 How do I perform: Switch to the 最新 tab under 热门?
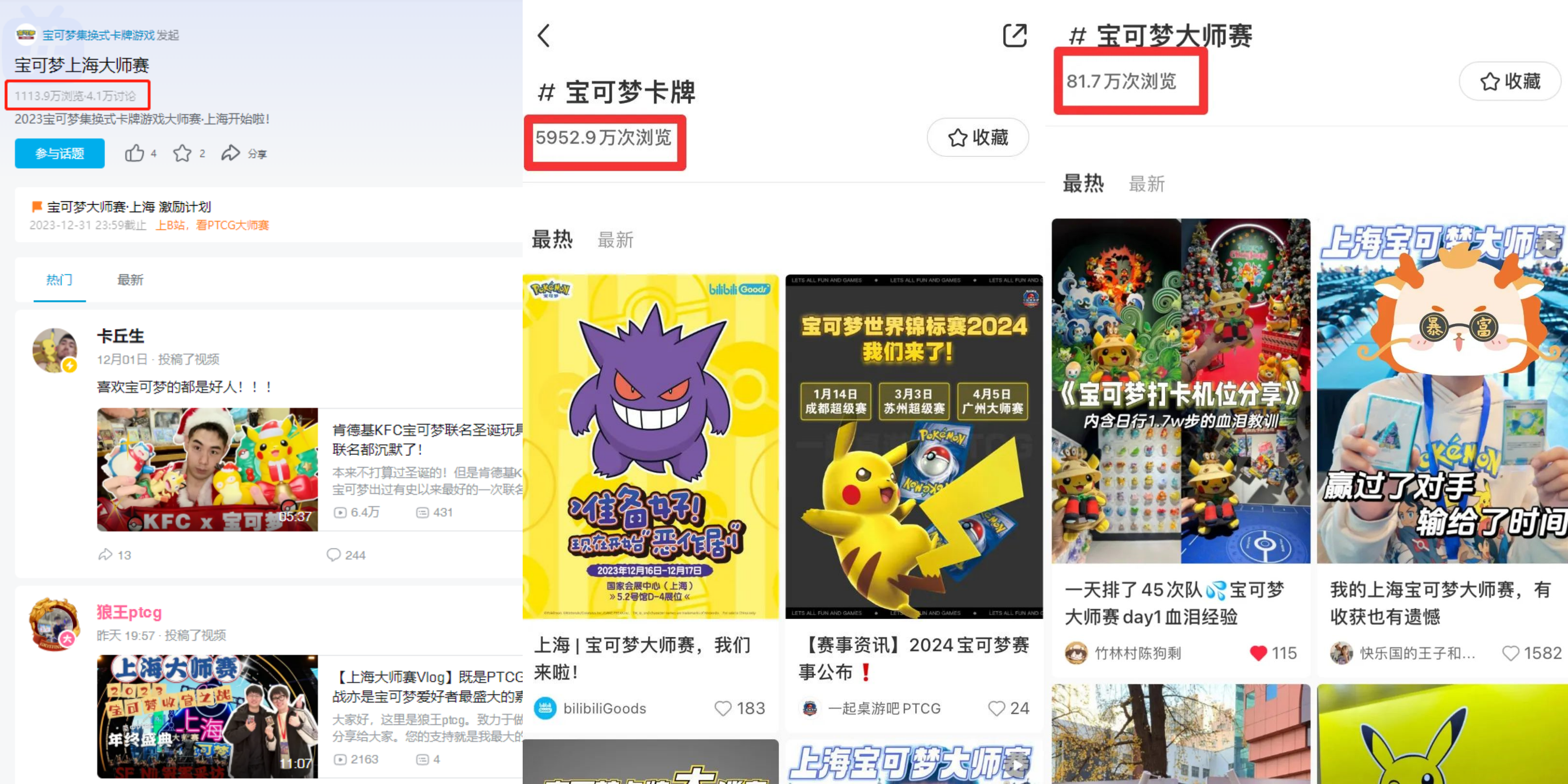[130, 280]
